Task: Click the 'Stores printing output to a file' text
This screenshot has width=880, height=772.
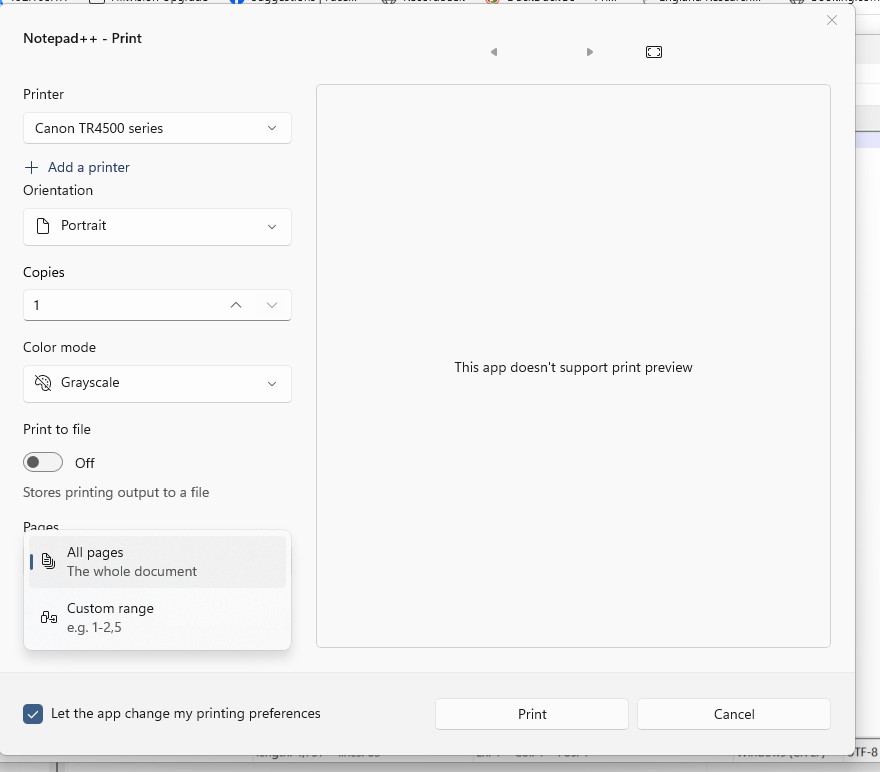Action: [116, 492]
